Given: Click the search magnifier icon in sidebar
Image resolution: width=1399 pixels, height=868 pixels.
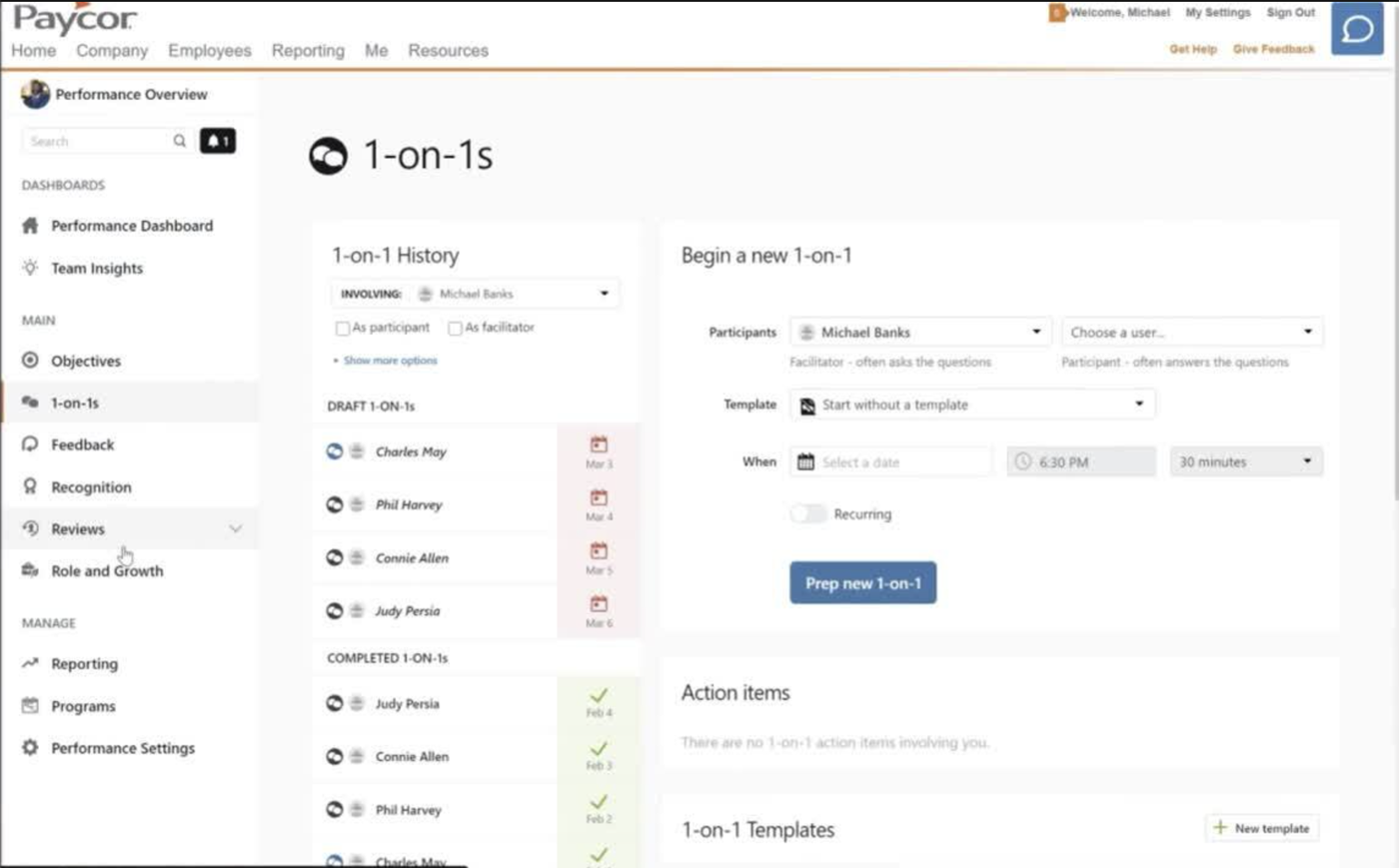Looking at the screenshot, I should 180,141.
